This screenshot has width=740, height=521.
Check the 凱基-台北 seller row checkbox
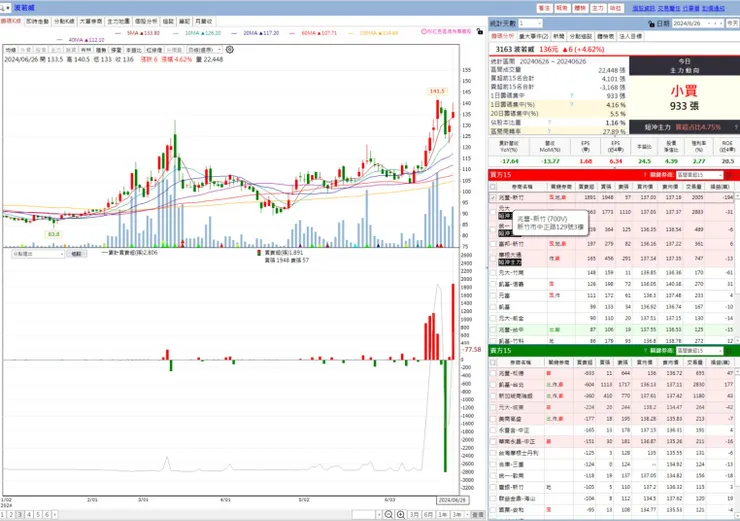pyautogui.click(x=493, y=385)
